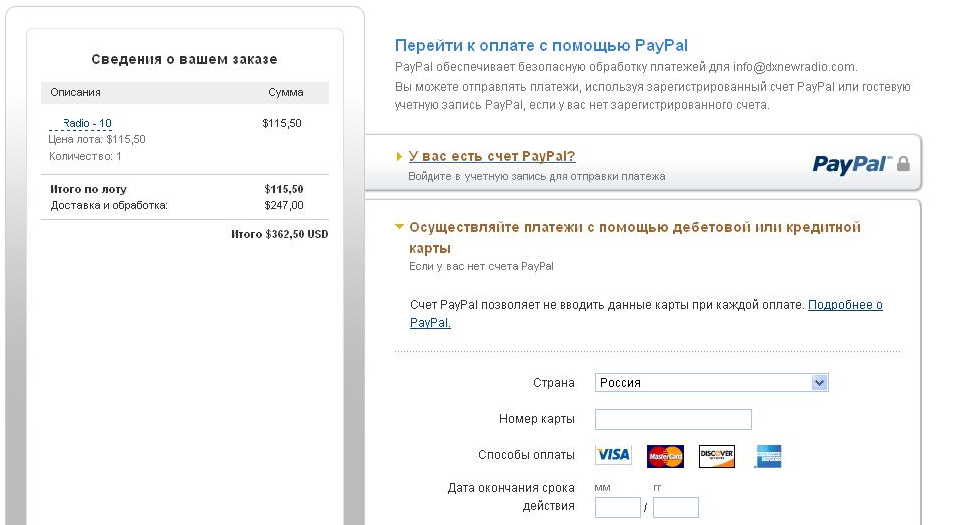Image resolution: width=953 pixels, height=525 pixels.
Task: Click the expiration month мм field
Action: (x=618, y=507)
